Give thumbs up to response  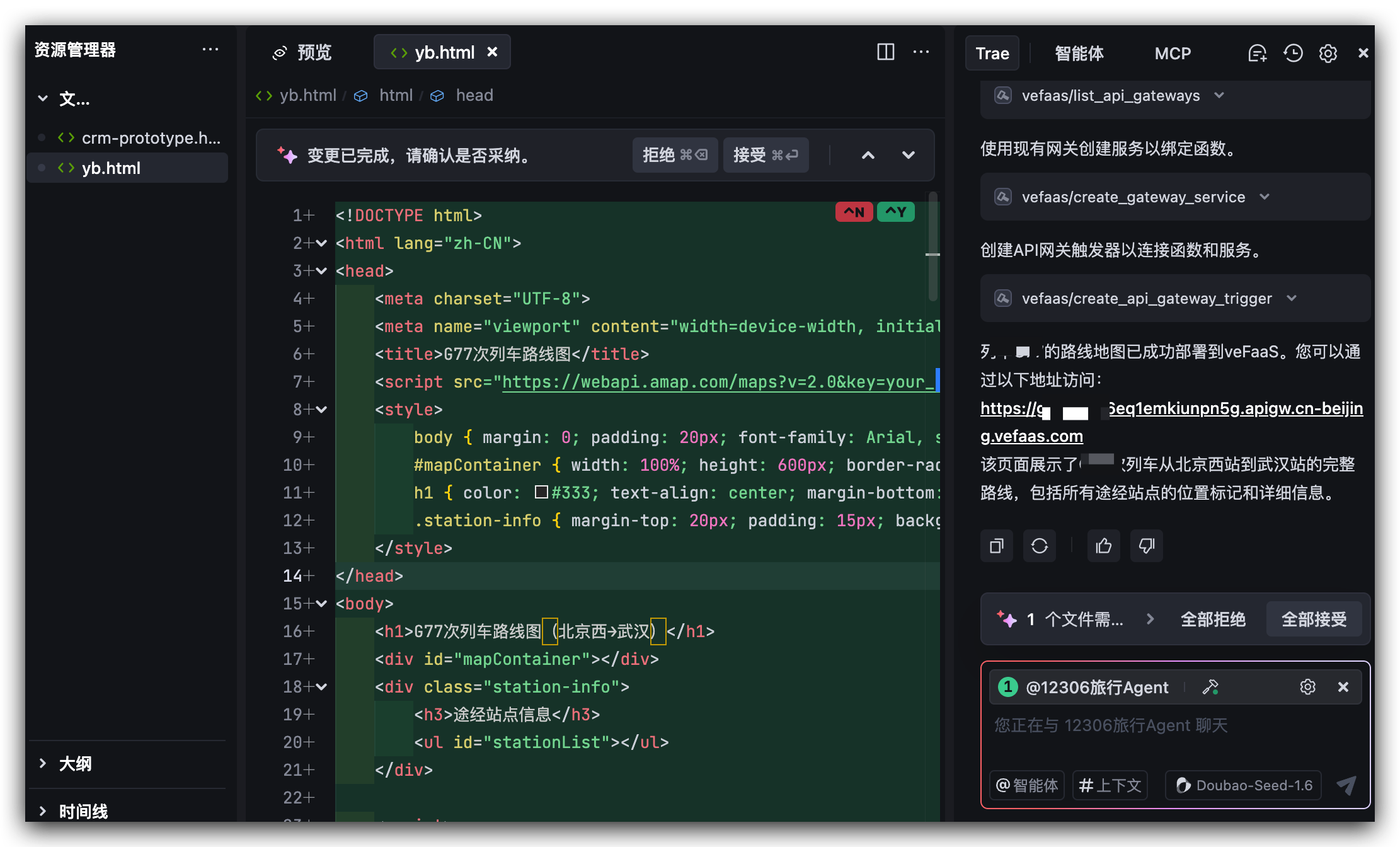coord(1104,546)
